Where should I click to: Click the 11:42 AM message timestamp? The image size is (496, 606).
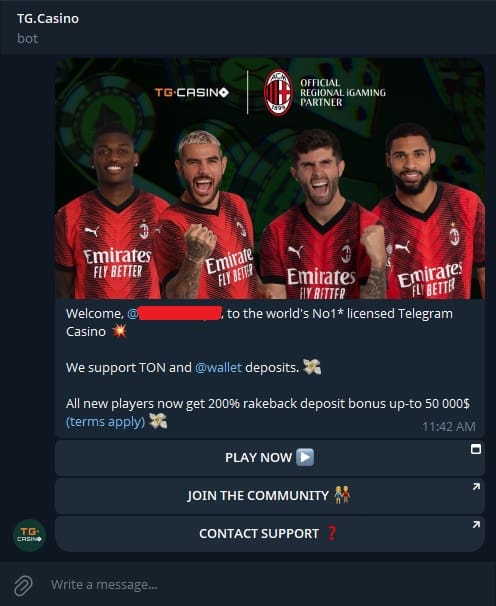(449, 426)
